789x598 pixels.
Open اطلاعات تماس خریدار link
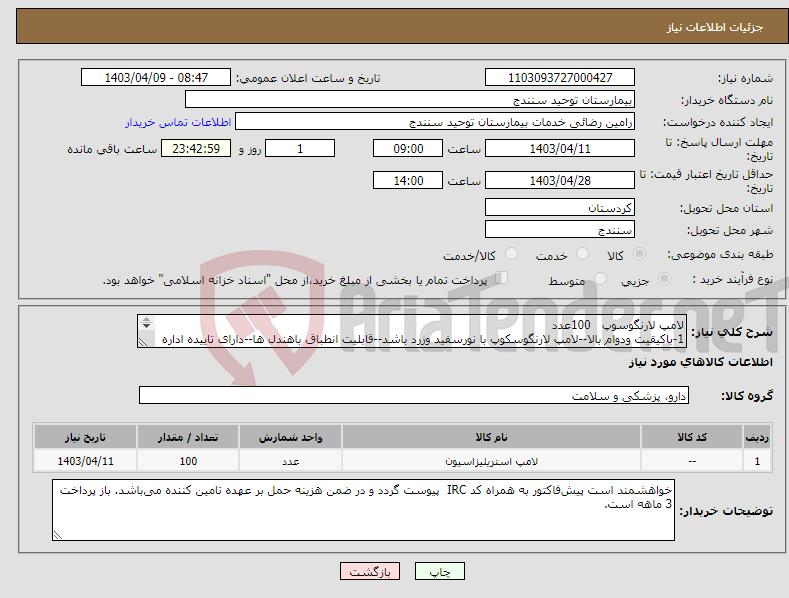[178, 122]
